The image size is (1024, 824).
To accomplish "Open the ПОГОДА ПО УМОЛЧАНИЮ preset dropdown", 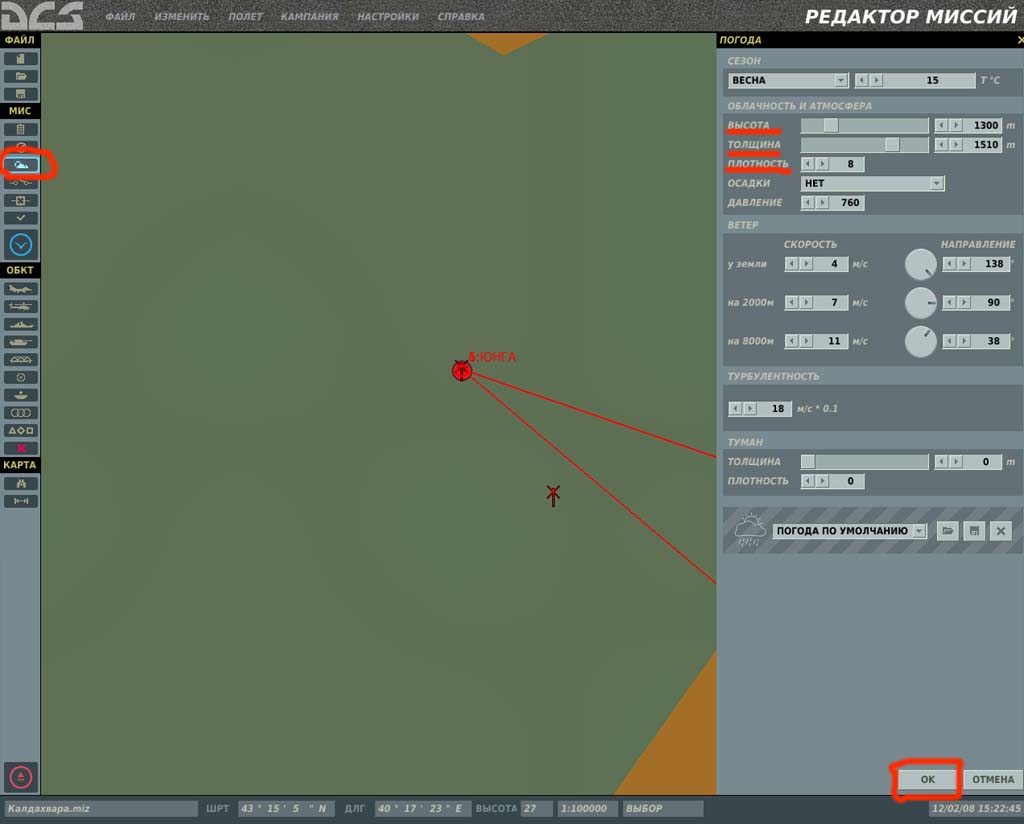I will [x=849, y=531].
